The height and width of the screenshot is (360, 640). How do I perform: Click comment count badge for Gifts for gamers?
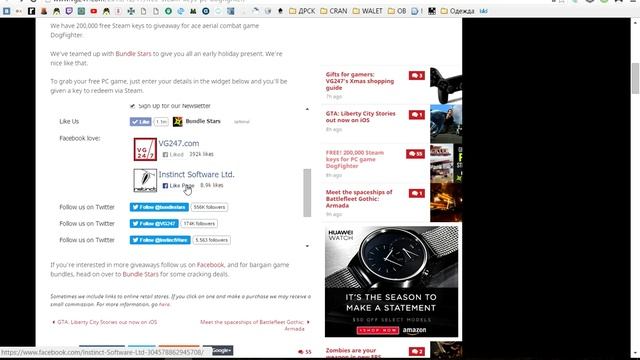point(417,76)
